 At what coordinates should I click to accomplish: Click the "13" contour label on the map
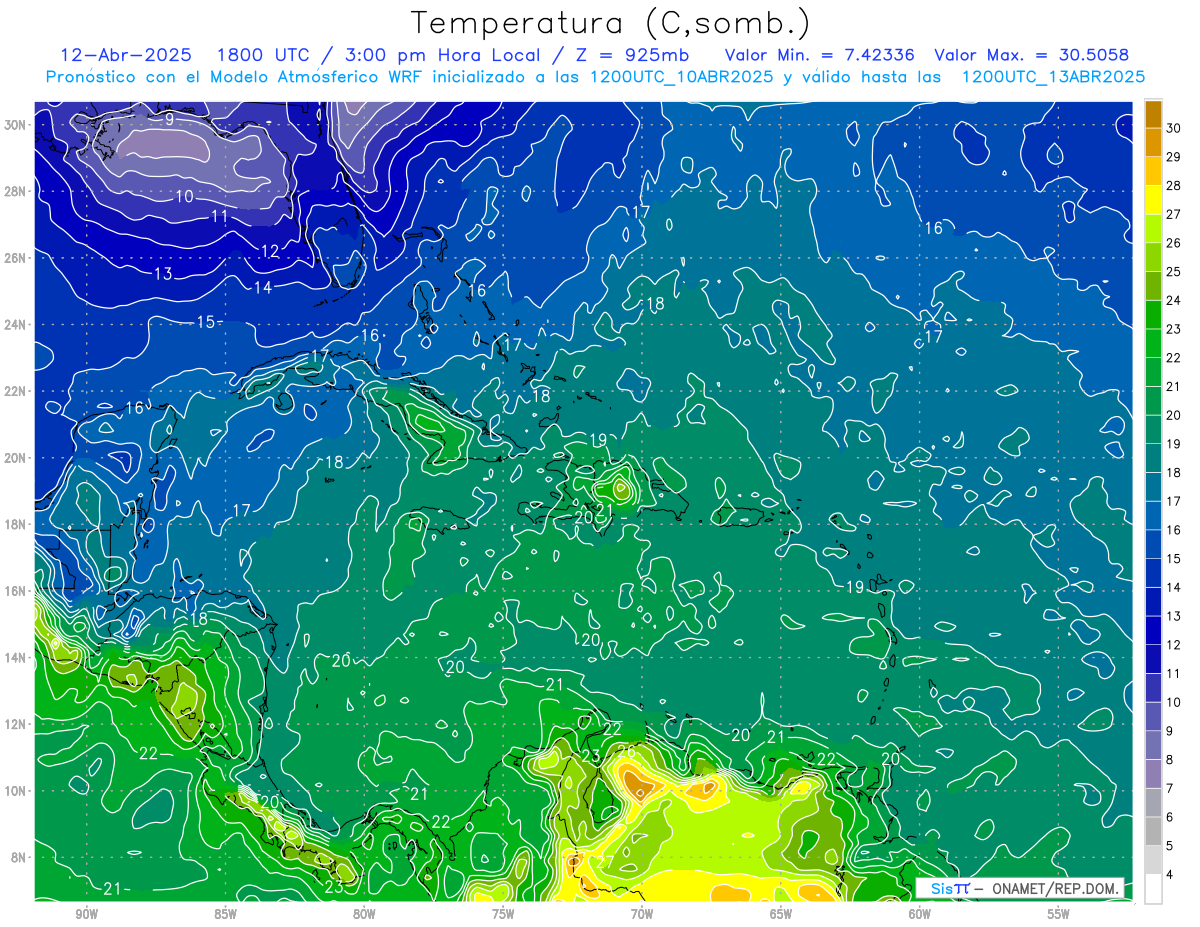click(163, 273)
